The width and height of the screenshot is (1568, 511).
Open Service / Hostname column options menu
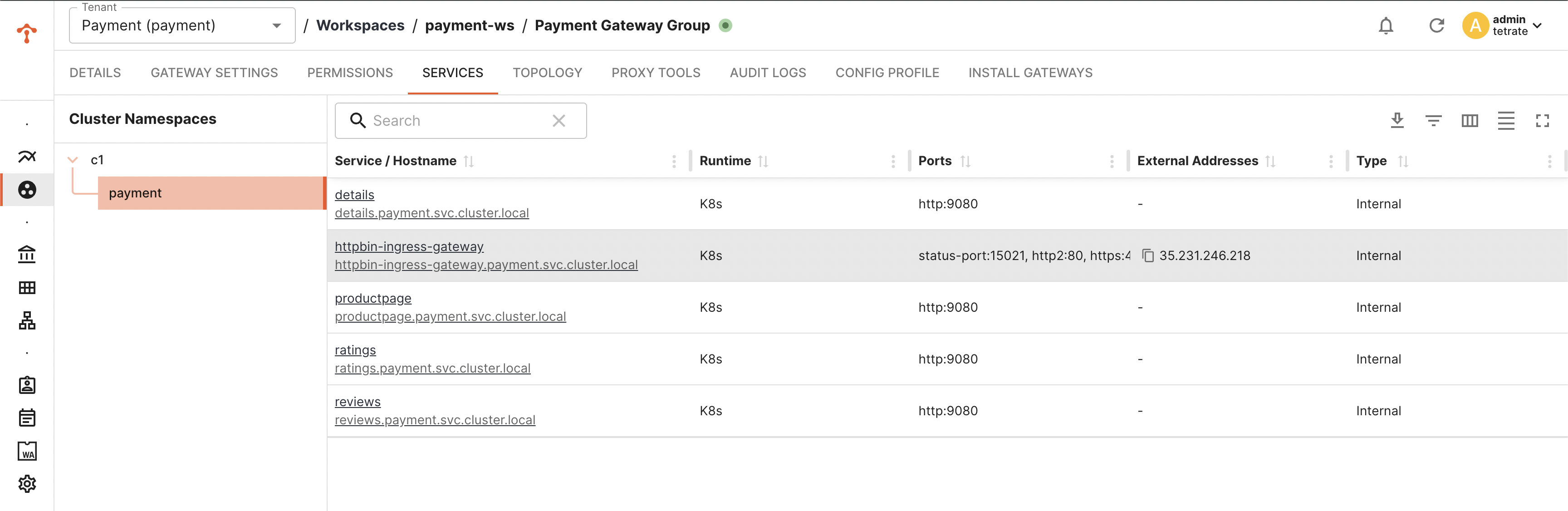click(x=674, y=162)
